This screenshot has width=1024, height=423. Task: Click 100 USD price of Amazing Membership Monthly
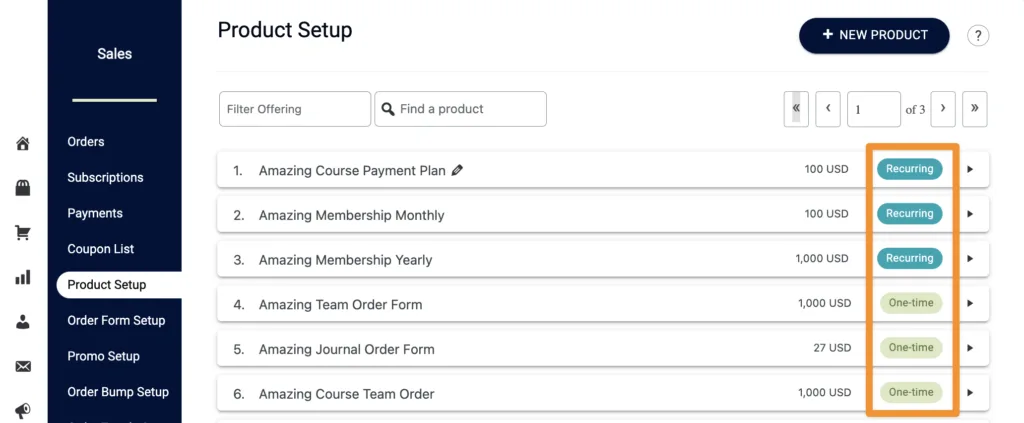click(826, 213)
